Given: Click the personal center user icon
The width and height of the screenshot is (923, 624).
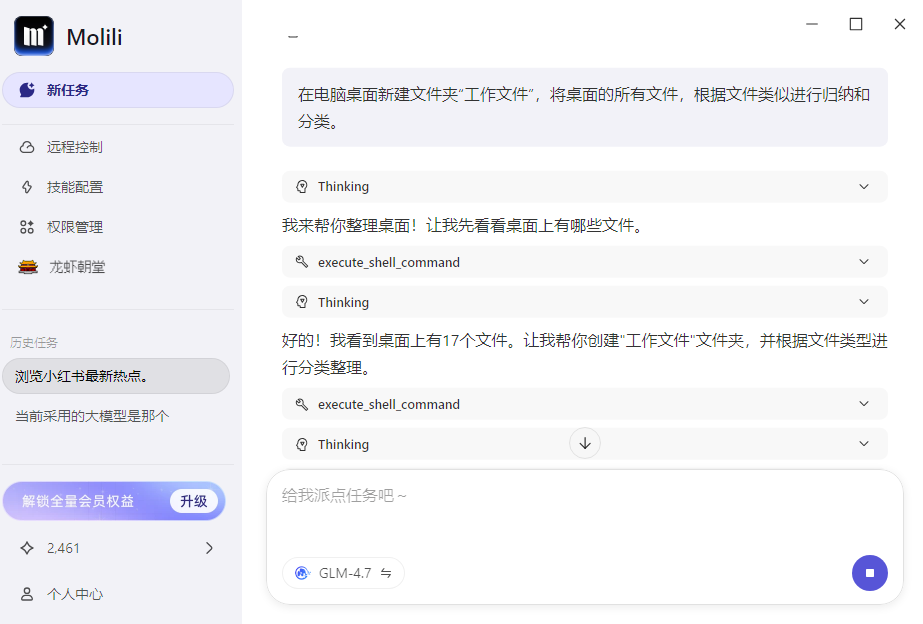Looking at the screenshot, I should 27,594.
